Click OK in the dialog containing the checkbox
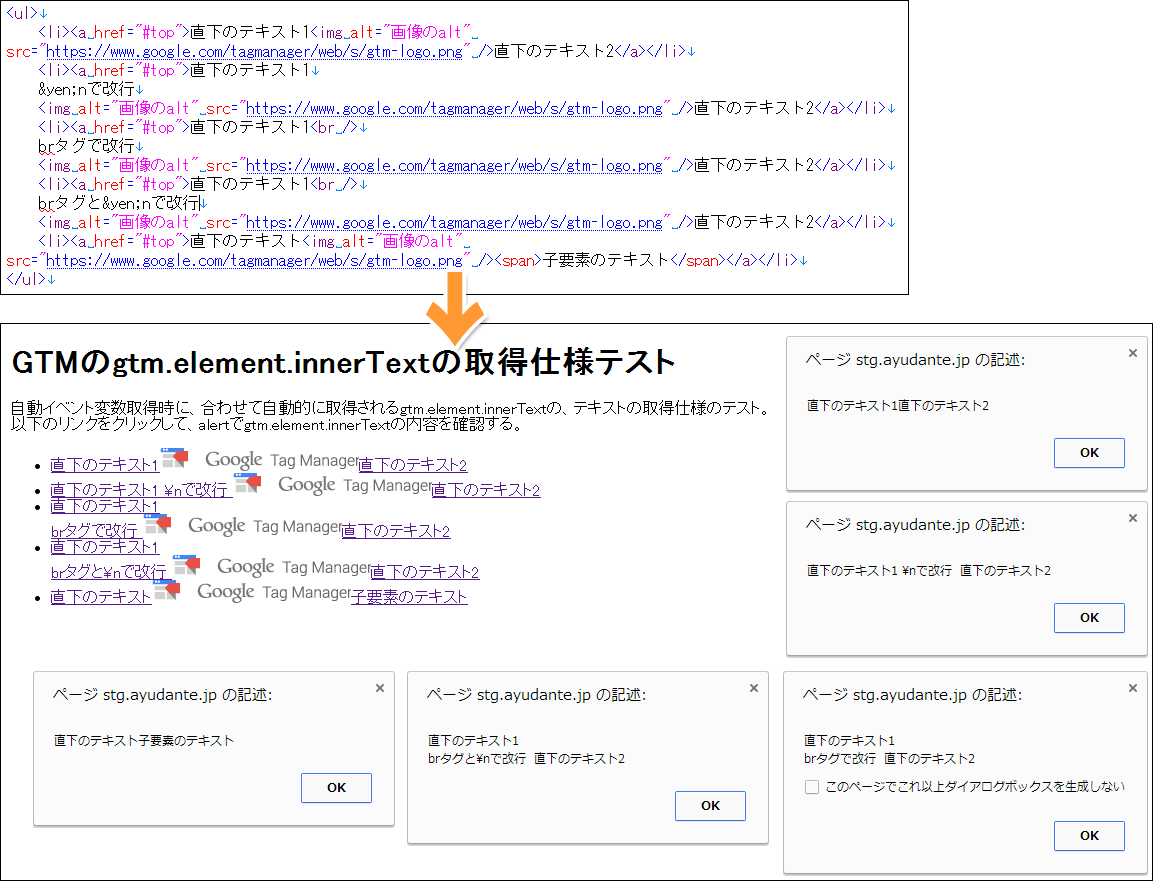 [1088, 835]
